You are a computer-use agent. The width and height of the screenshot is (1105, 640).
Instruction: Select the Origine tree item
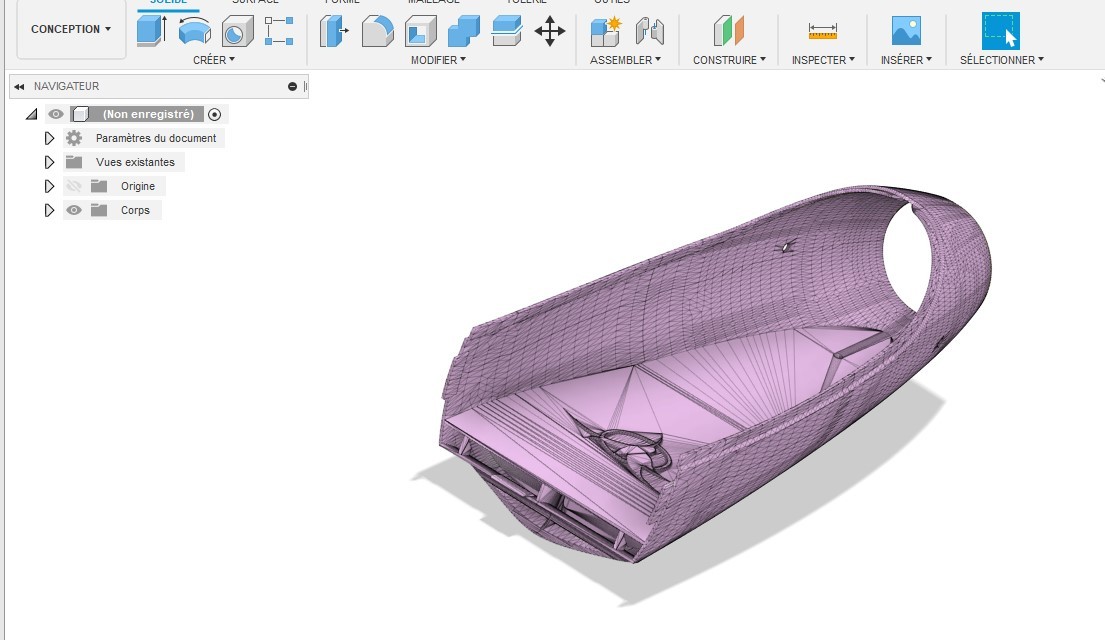tap(137, 186)
